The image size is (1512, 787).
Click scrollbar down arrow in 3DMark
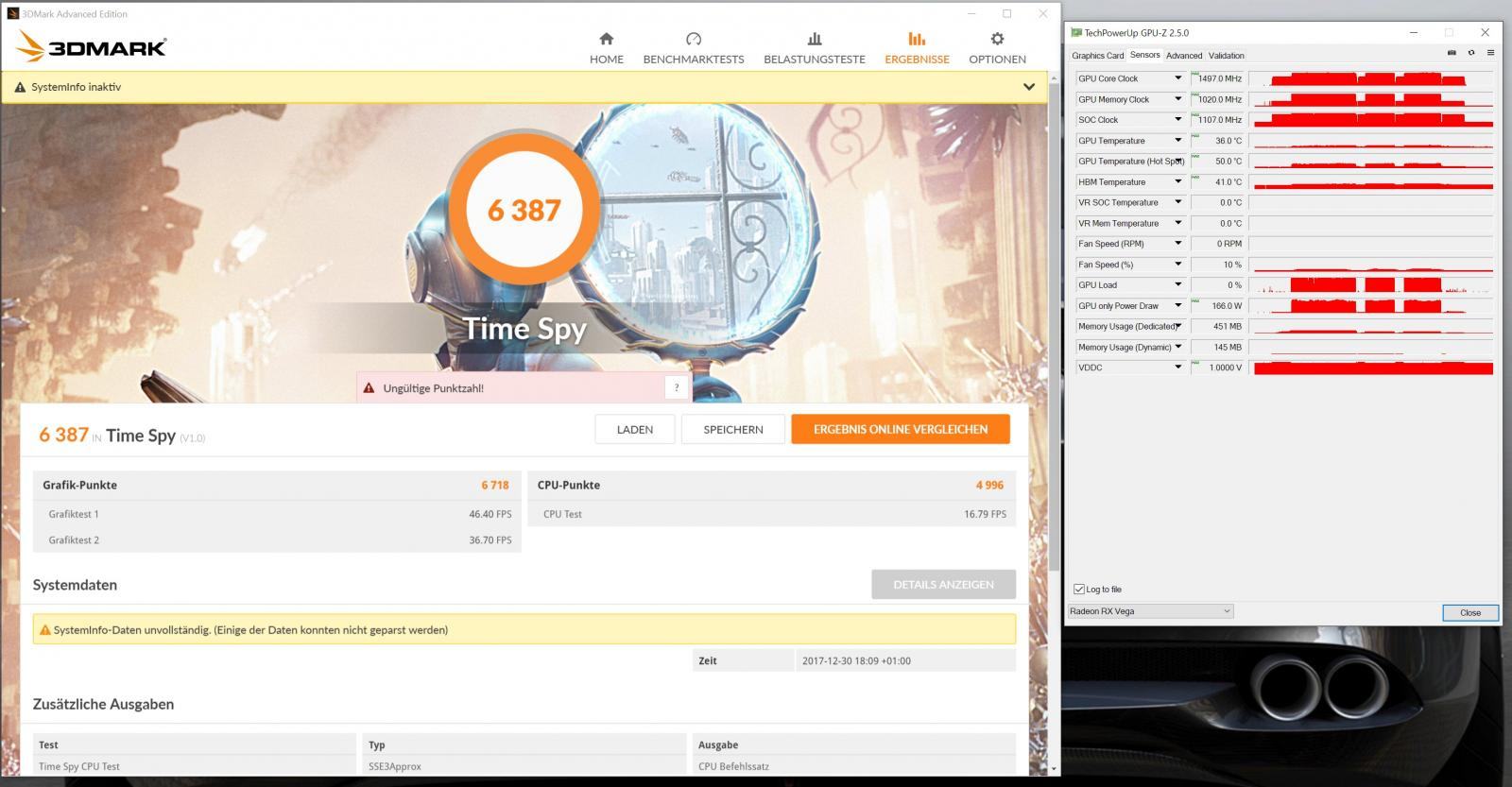click(1055, 769)
